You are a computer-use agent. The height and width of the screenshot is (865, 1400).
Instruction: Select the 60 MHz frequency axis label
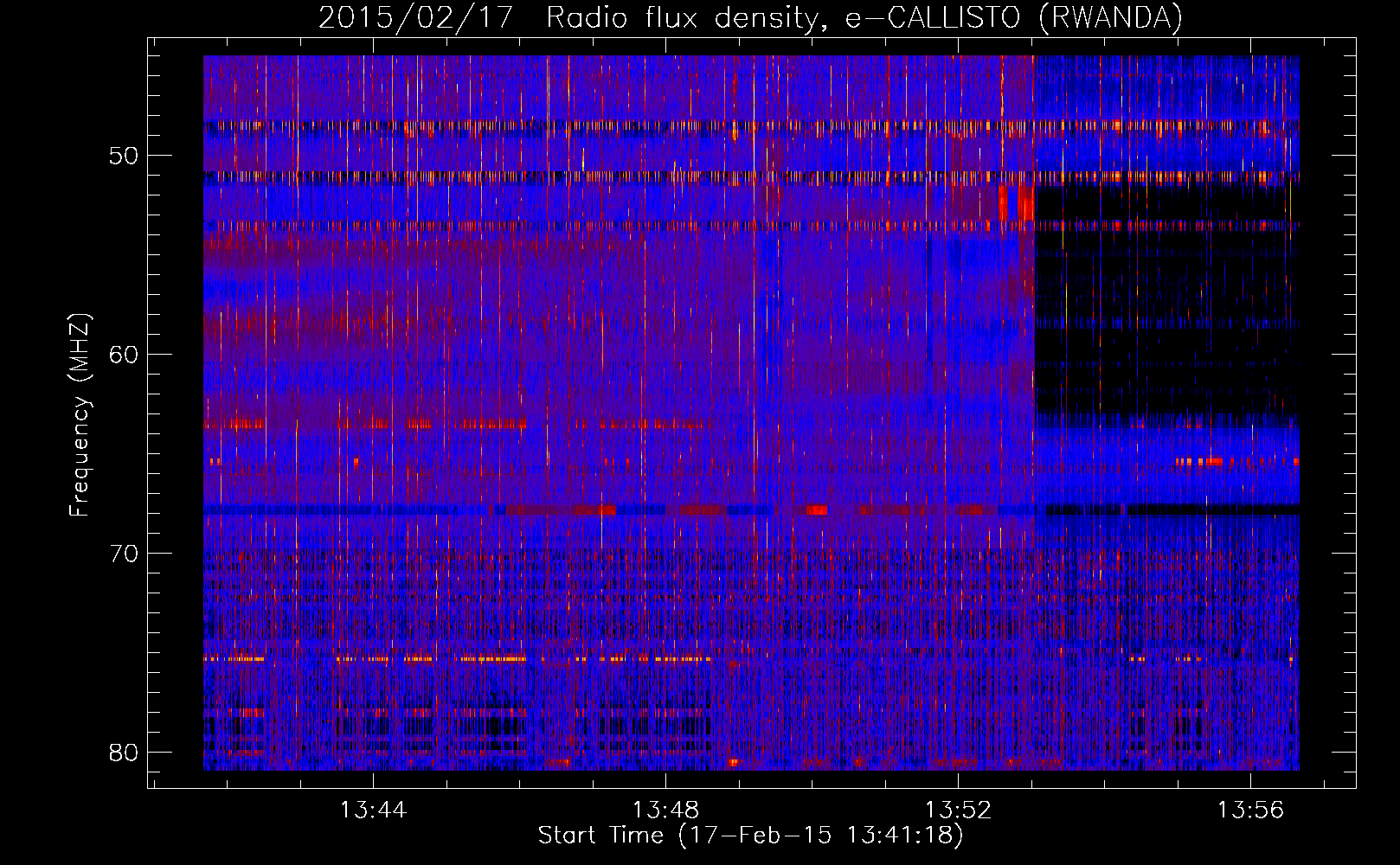pyautogui.click(x=124, y=355)
